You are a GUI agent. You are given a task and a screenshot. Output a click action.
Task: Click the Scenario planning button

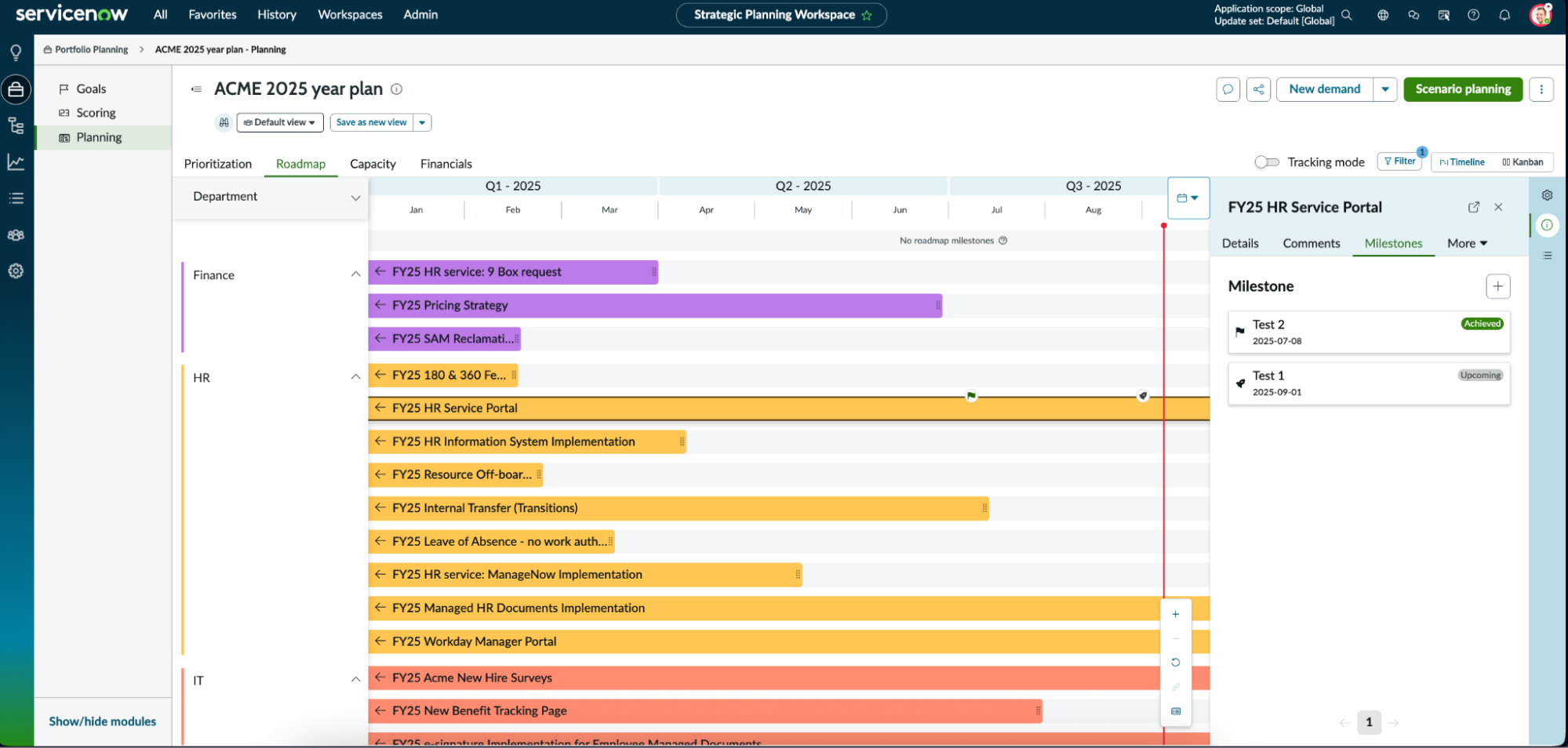pyautogui.click(x=1463, y=89)
